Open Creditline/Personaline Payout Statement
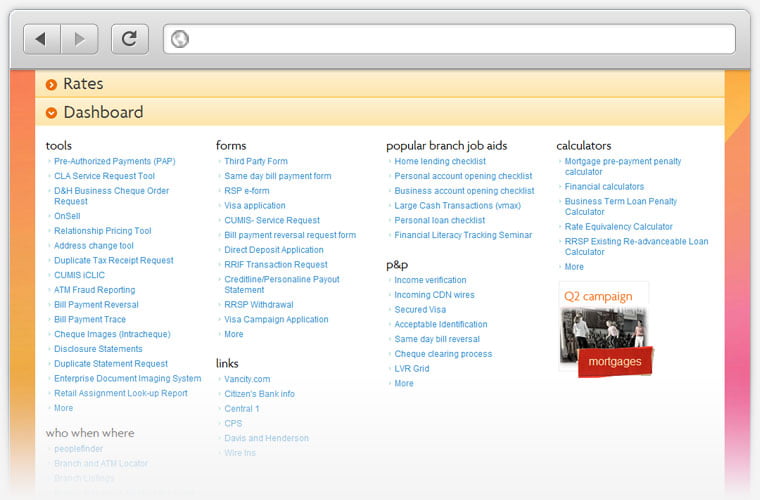Image resolution: width=760 pixels, height=500 pixels. (282, 284)
